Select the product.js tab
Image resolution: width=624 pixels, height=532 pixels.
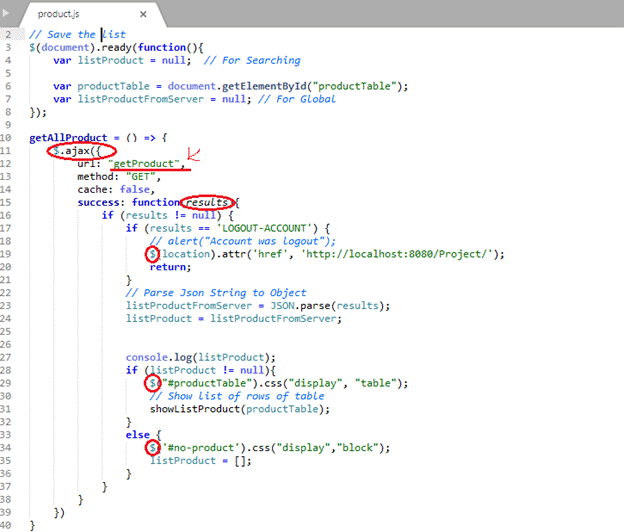click(x=92, y=14)
